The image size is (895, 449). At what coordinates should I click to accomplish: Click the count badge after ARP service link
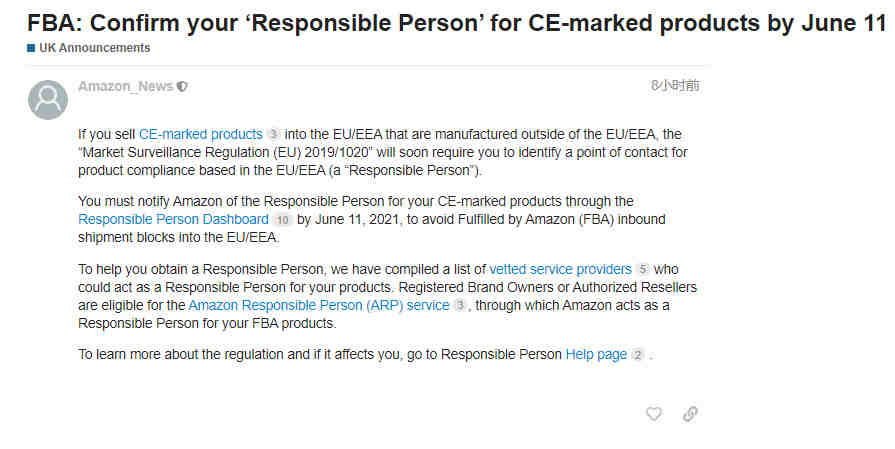tap(460, 306)
